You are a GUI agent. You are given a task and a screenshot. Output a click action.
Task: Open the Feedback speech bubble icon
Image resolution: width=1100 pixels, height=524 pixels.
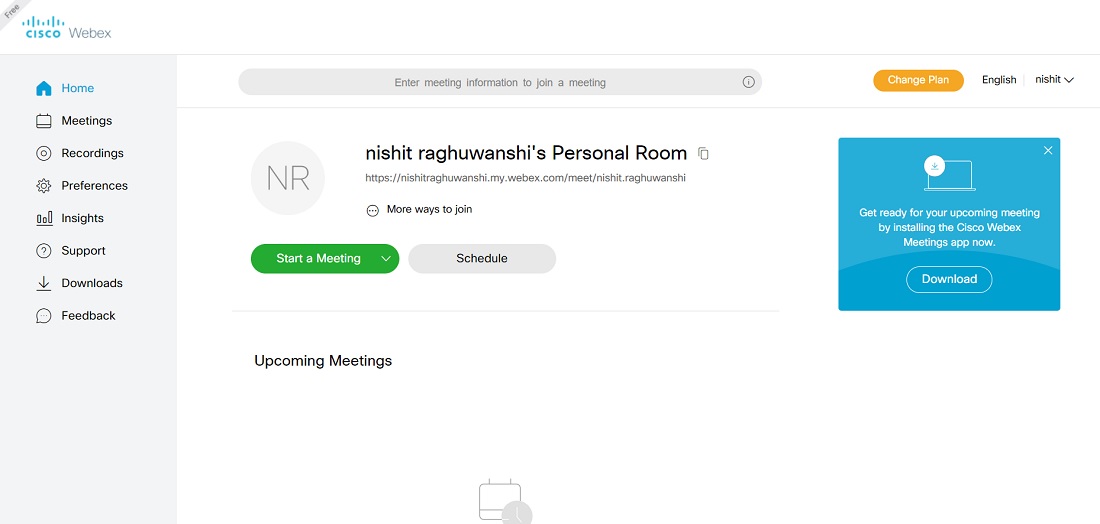pyautogui.click(x=44, y=316)
